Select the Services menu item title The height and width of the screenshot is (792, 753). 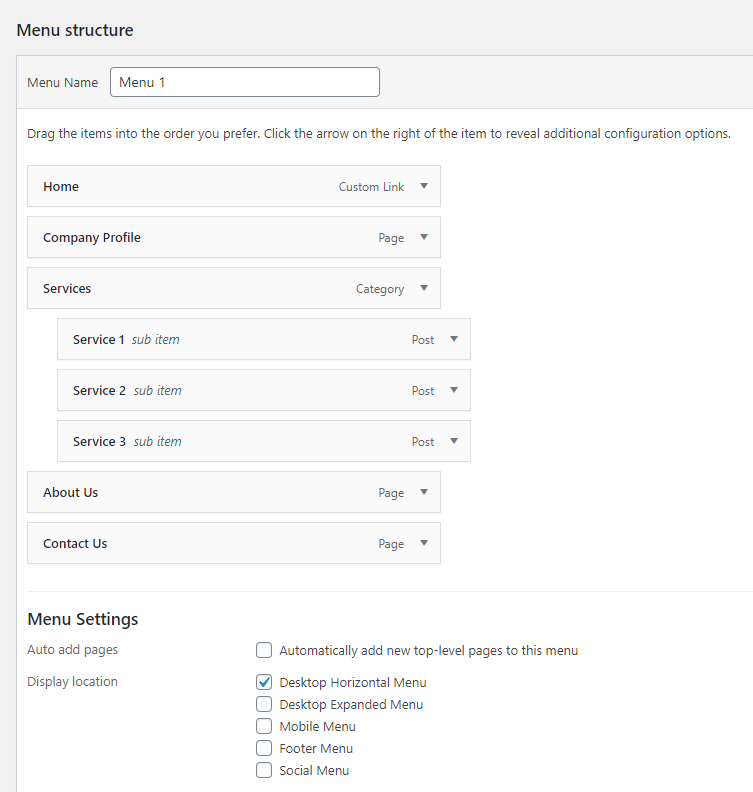(x=67, y=288)
